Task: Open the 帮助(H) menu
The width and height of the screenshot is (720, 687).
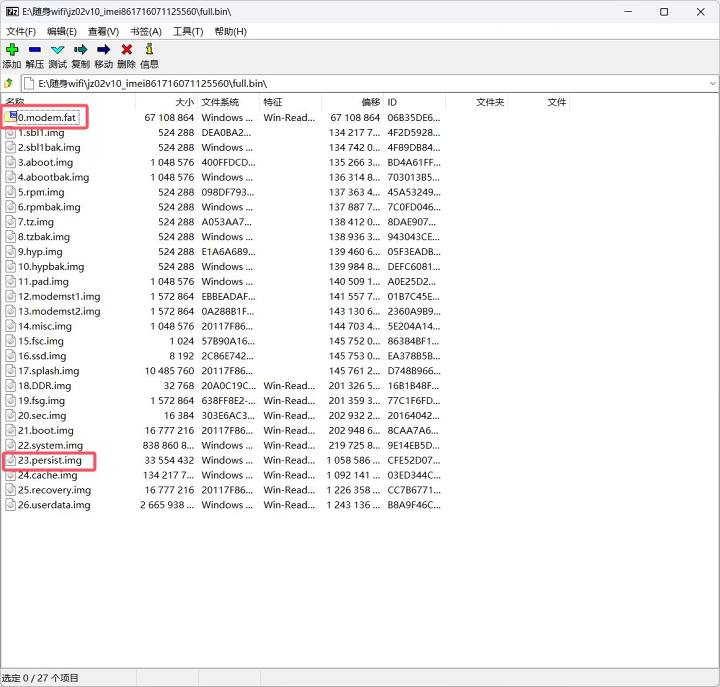Action: point(231,31)
